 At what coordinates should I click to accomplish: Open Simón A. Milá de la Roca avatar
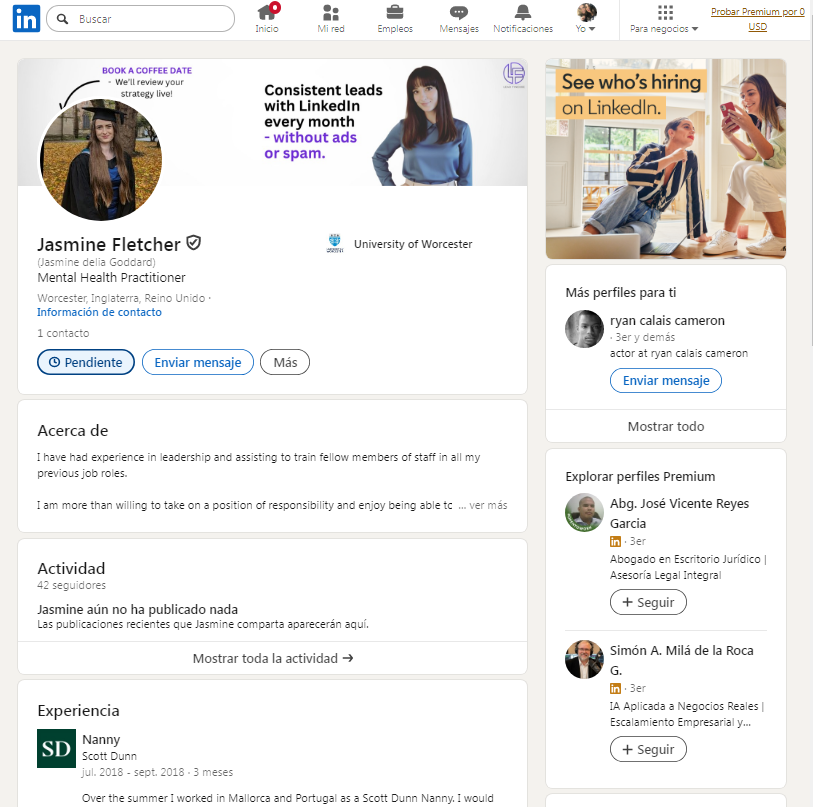click(x=584, y=659)
